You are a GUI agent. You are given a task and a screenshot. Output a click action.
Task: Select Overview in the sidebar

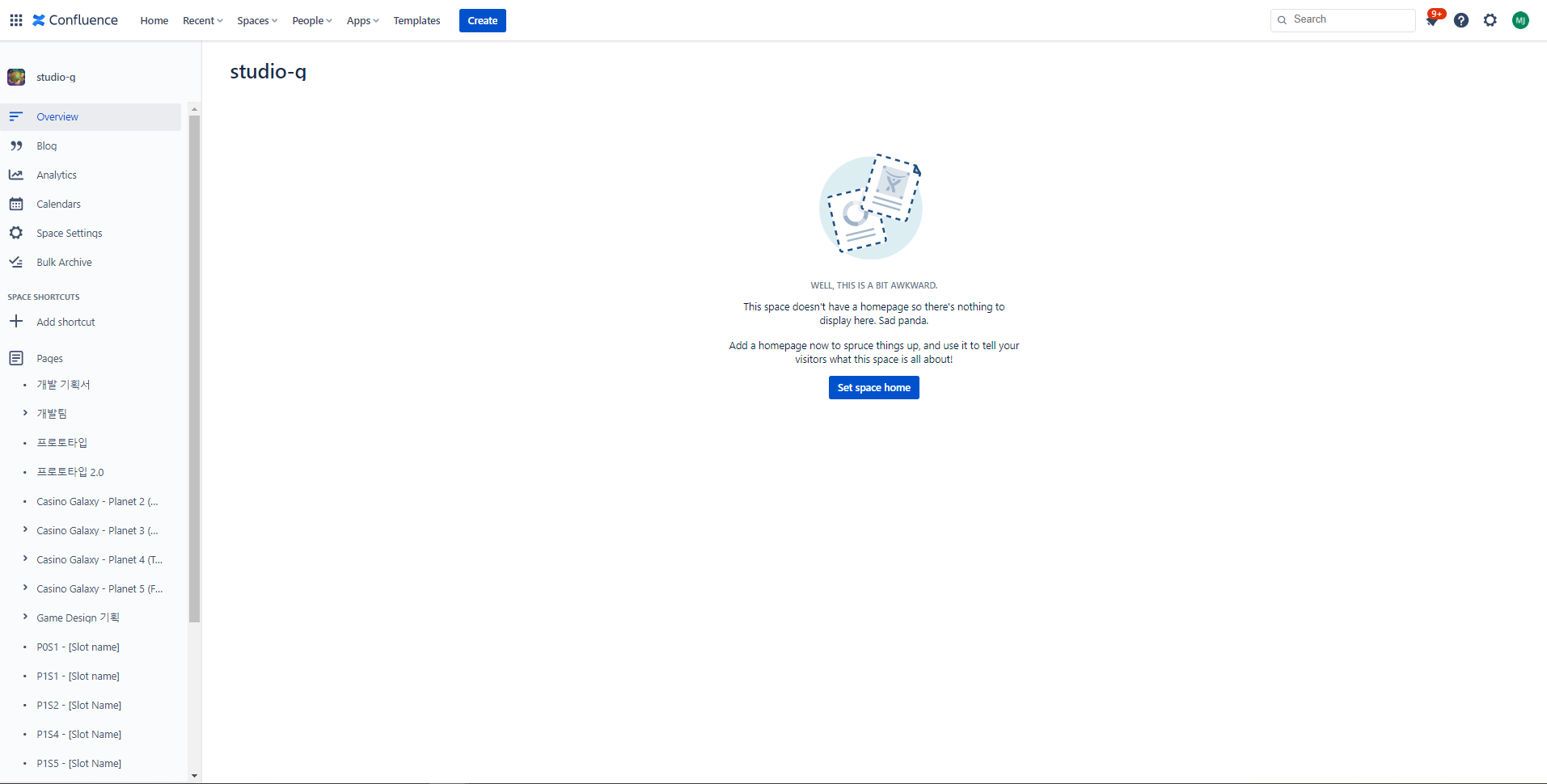point(91,116)
